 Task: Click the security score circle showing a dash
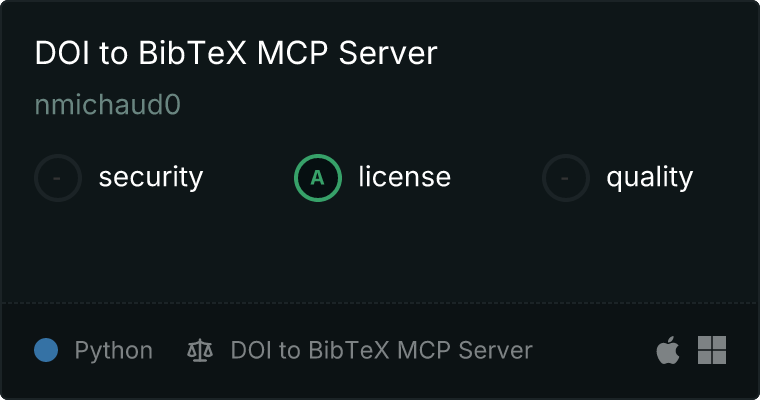coord(58,178)
